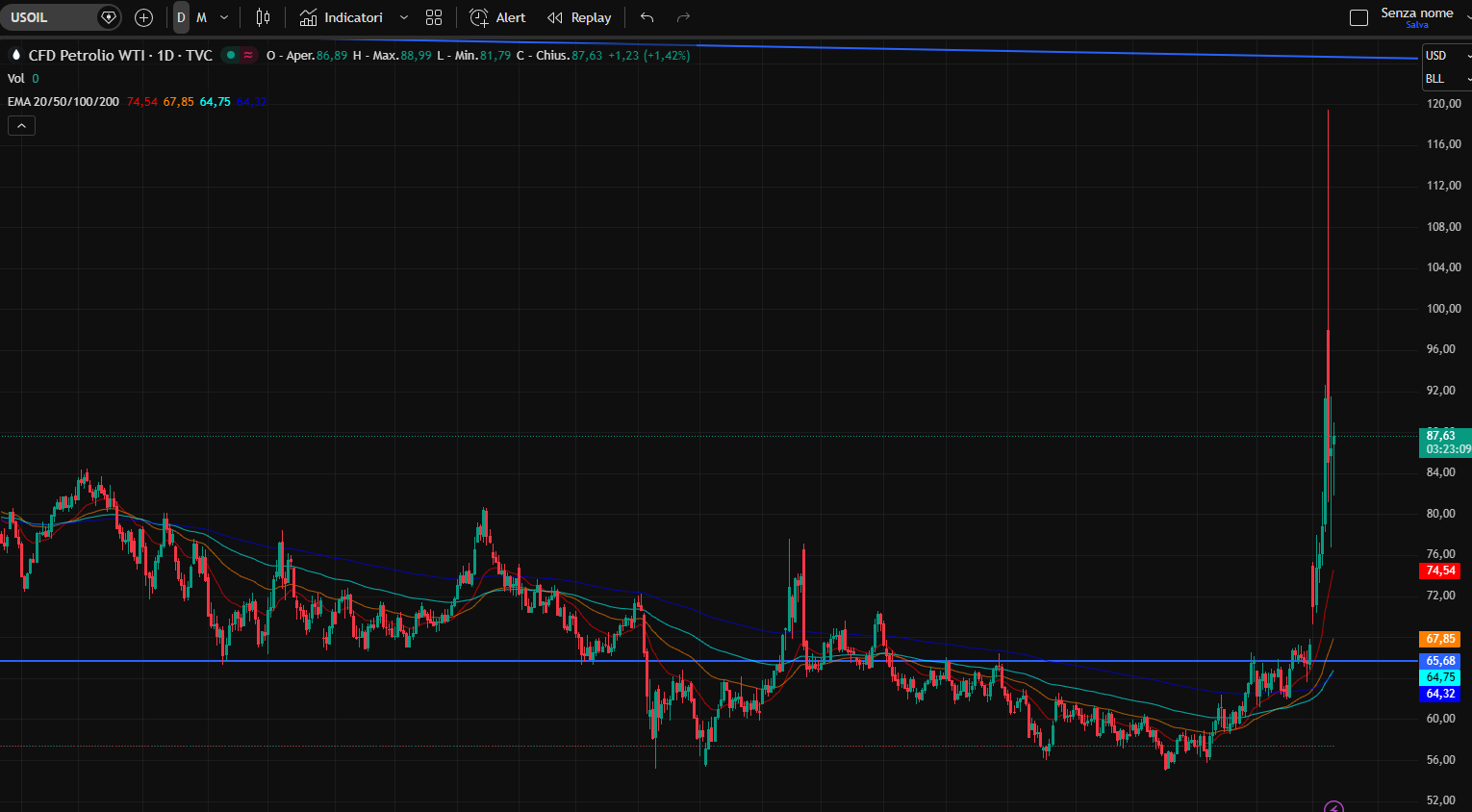The image size is (1472, 812).
Task: Click the diamond icon inside the symbol box
Action: click(109, 17)
